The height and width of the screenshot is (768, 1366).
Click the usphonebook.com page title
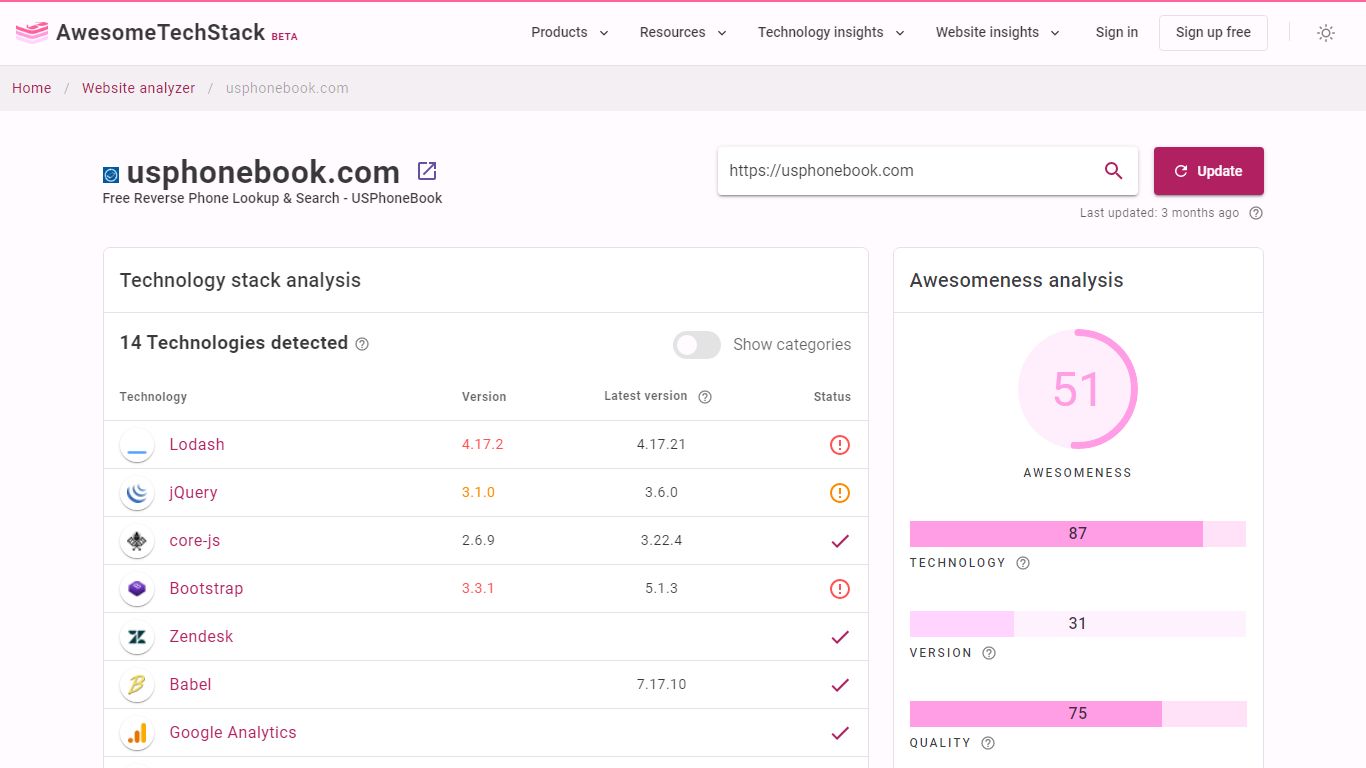click(263, 172)
